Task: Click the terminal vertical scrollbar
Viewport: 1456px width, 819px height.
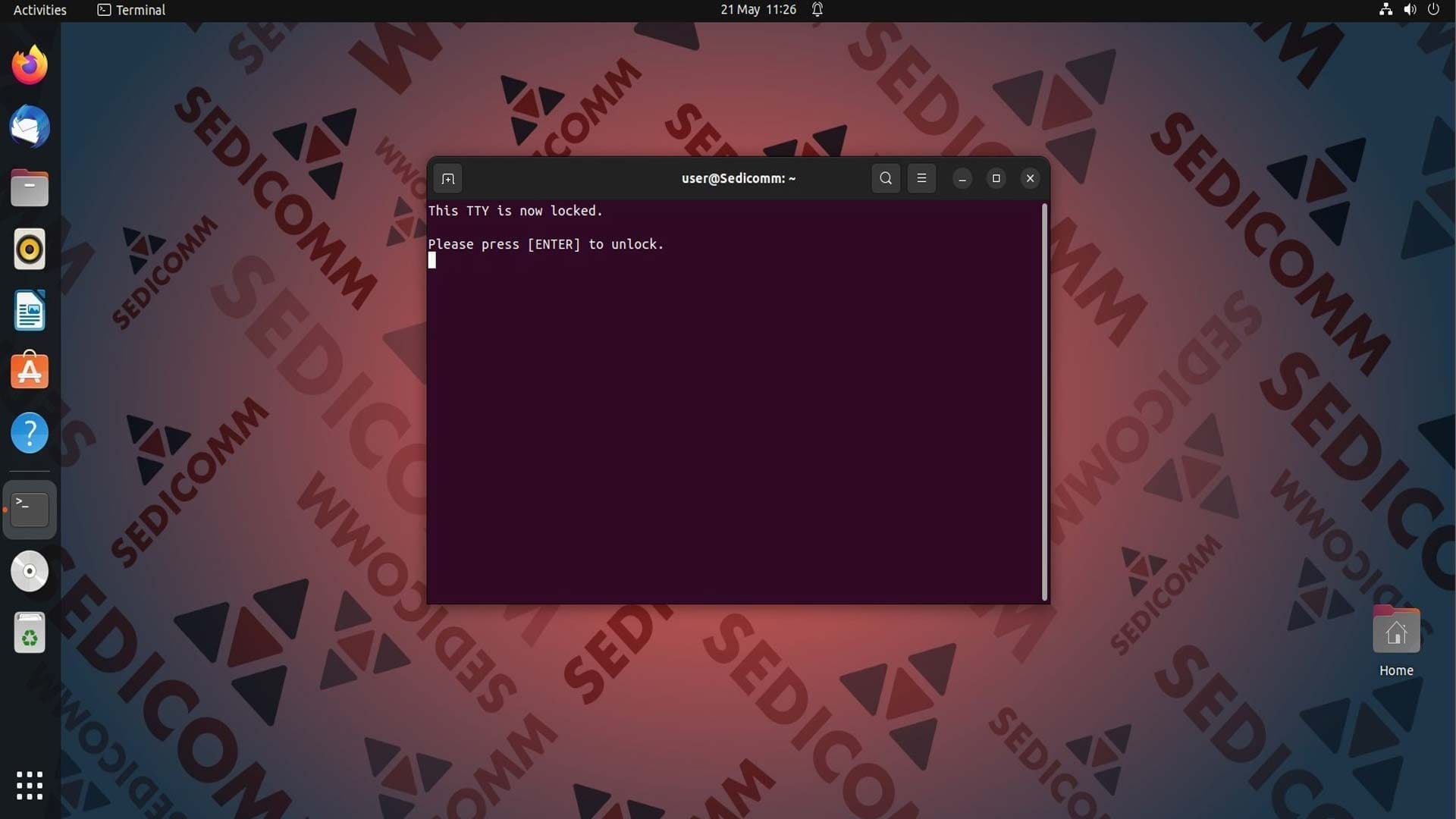Action: tap(1045, 402)
